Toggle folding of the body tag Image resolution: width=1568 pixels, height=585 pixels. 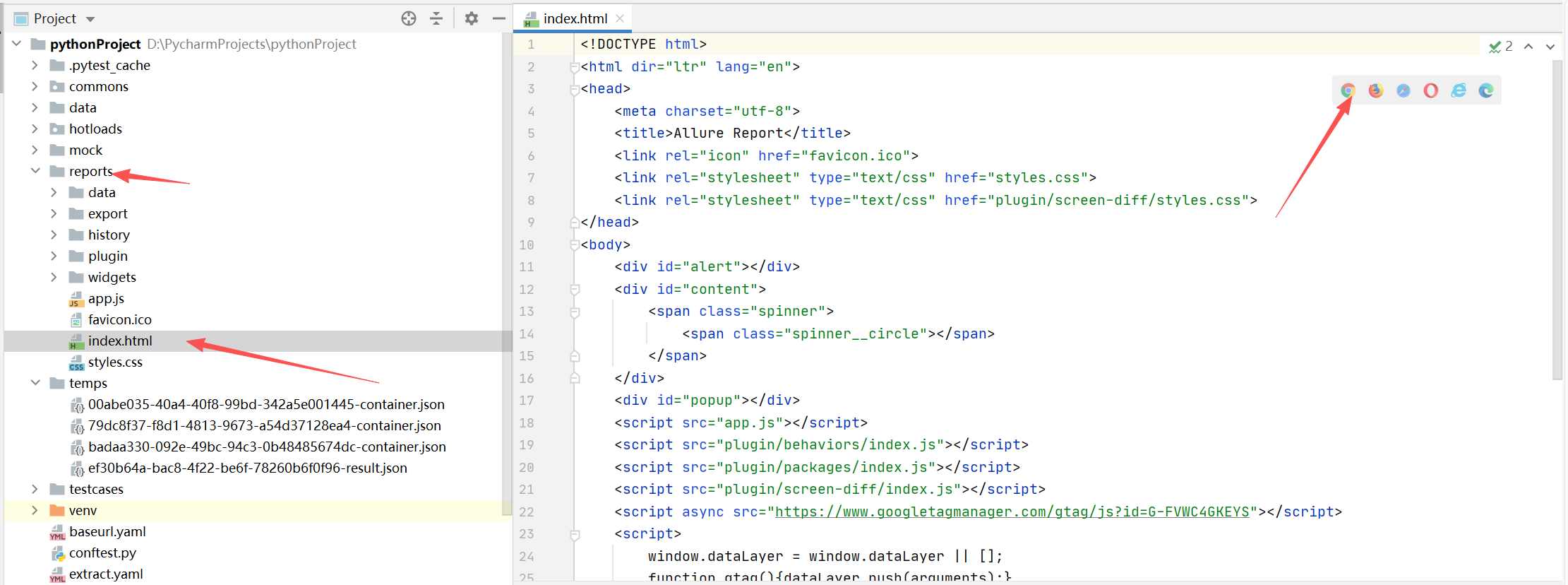575,245
